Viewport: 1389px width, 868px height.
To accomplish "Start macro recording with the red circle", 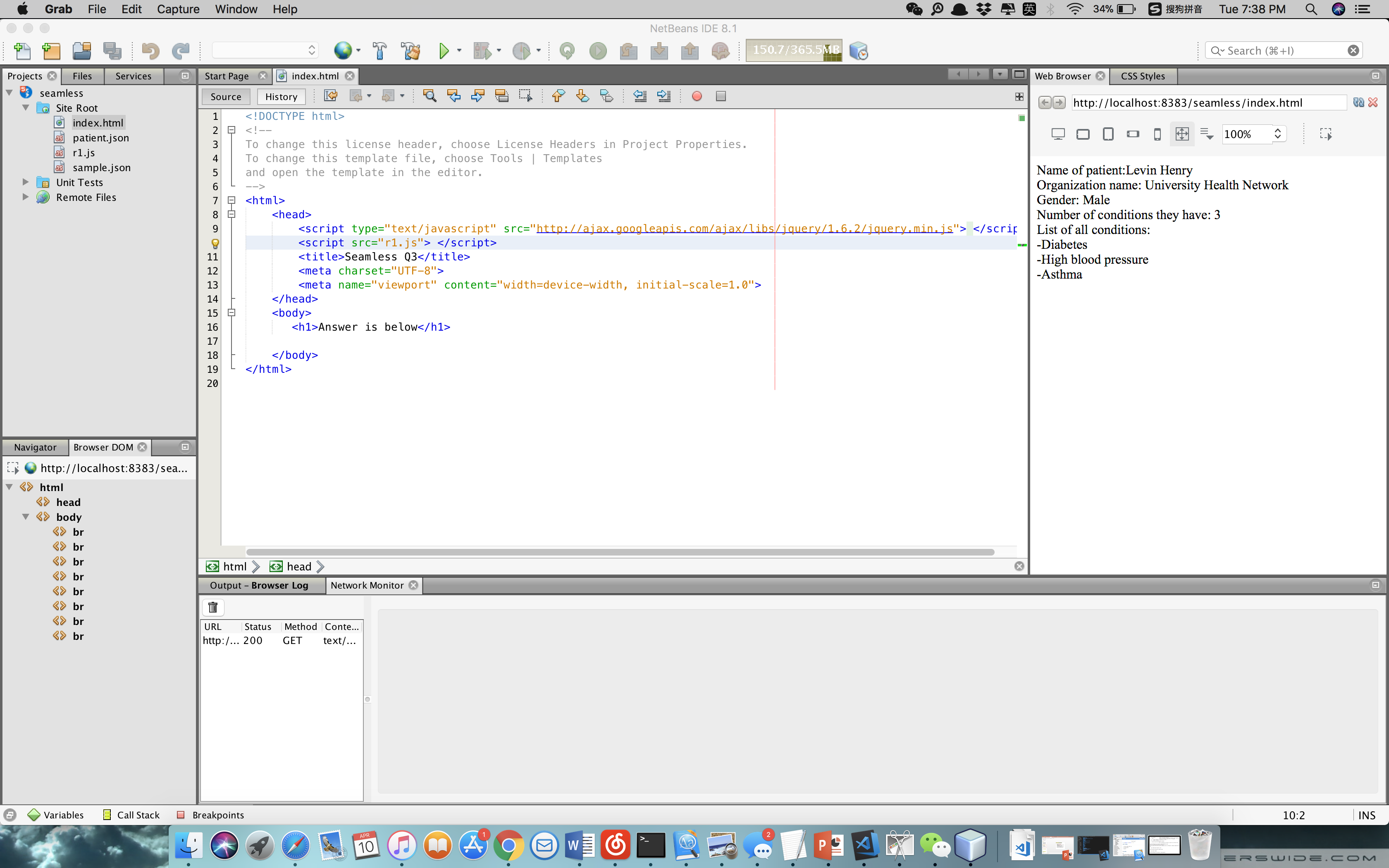I will [697, 96].
